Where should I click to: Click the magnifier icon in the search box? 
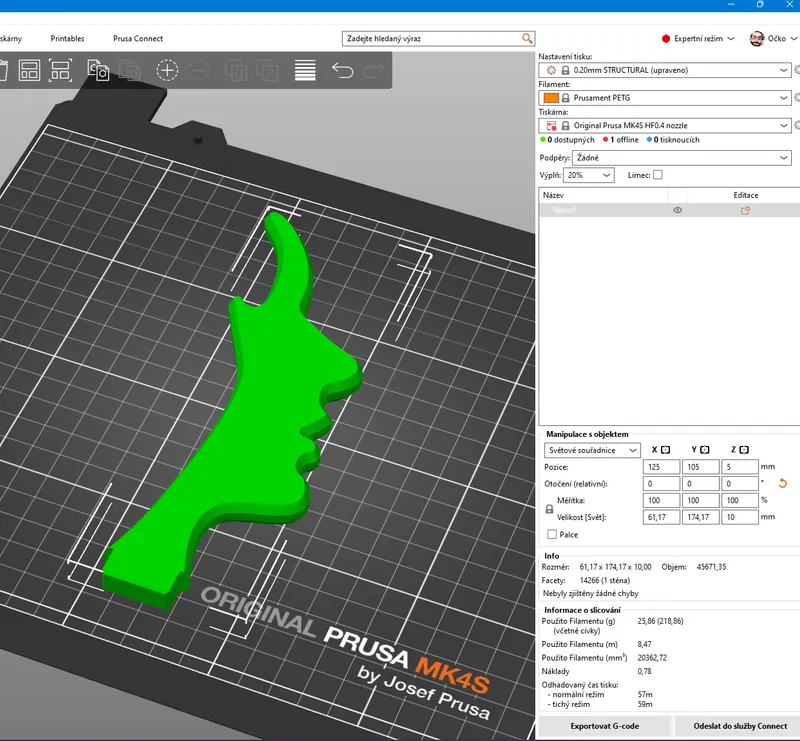pyautogui.click(x=527, y=38)
